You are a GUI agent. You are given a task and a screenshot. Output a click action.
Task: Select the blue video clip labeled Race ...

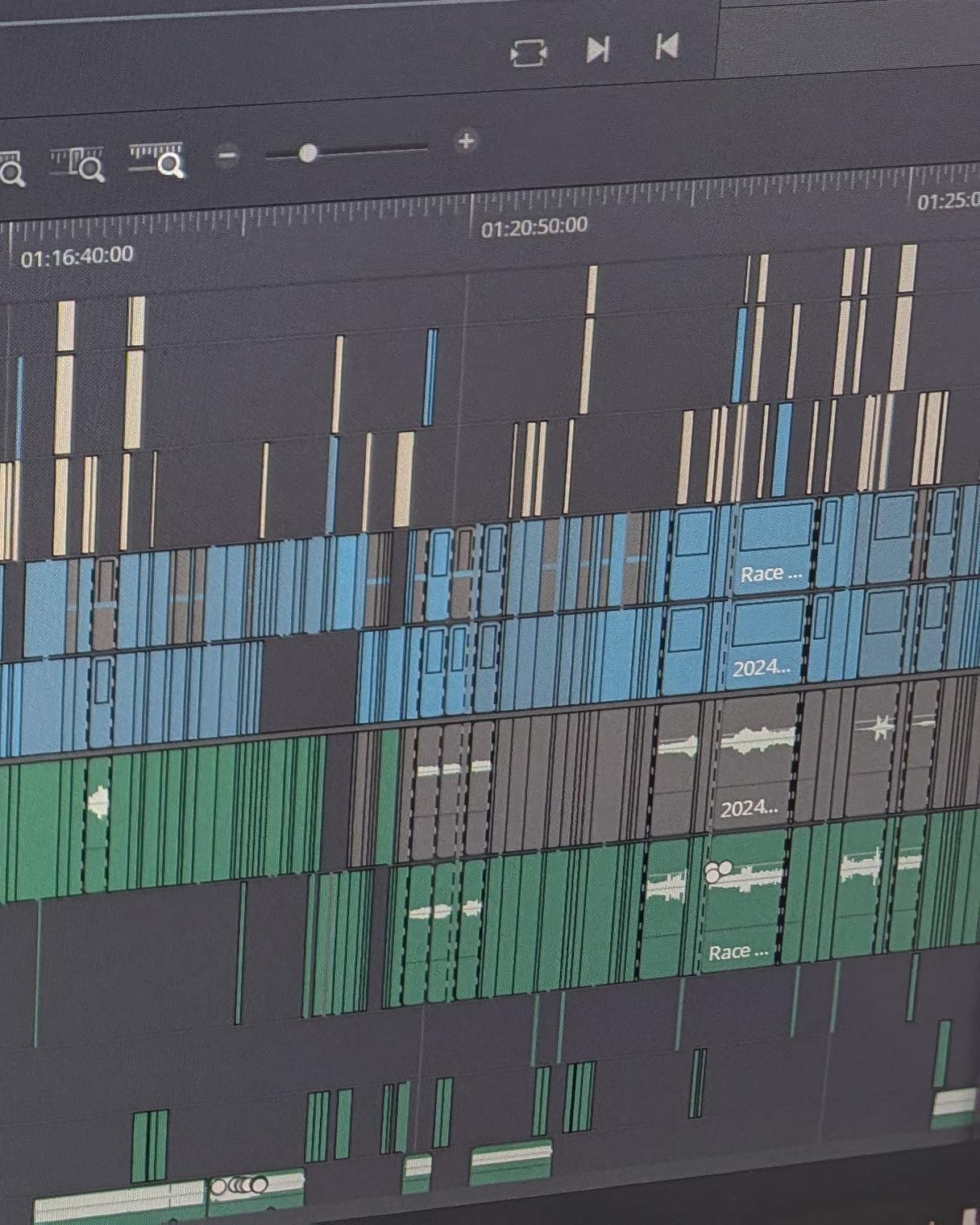[x=772, y=547]
